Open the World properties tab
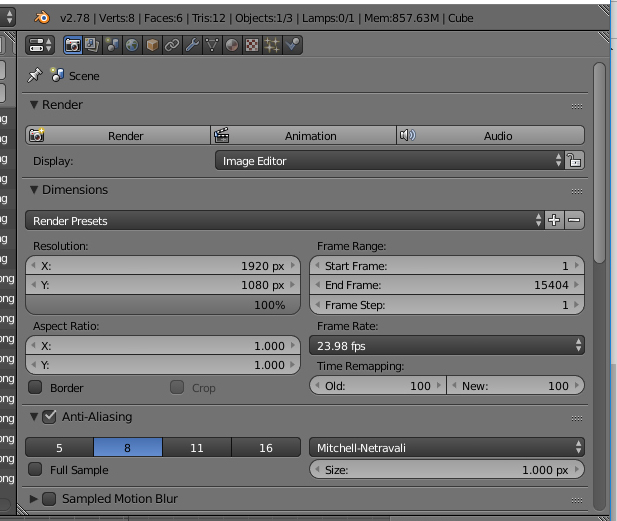Viewport: 617px width, 521px height. pyautogui.click(x=132, y=45)
